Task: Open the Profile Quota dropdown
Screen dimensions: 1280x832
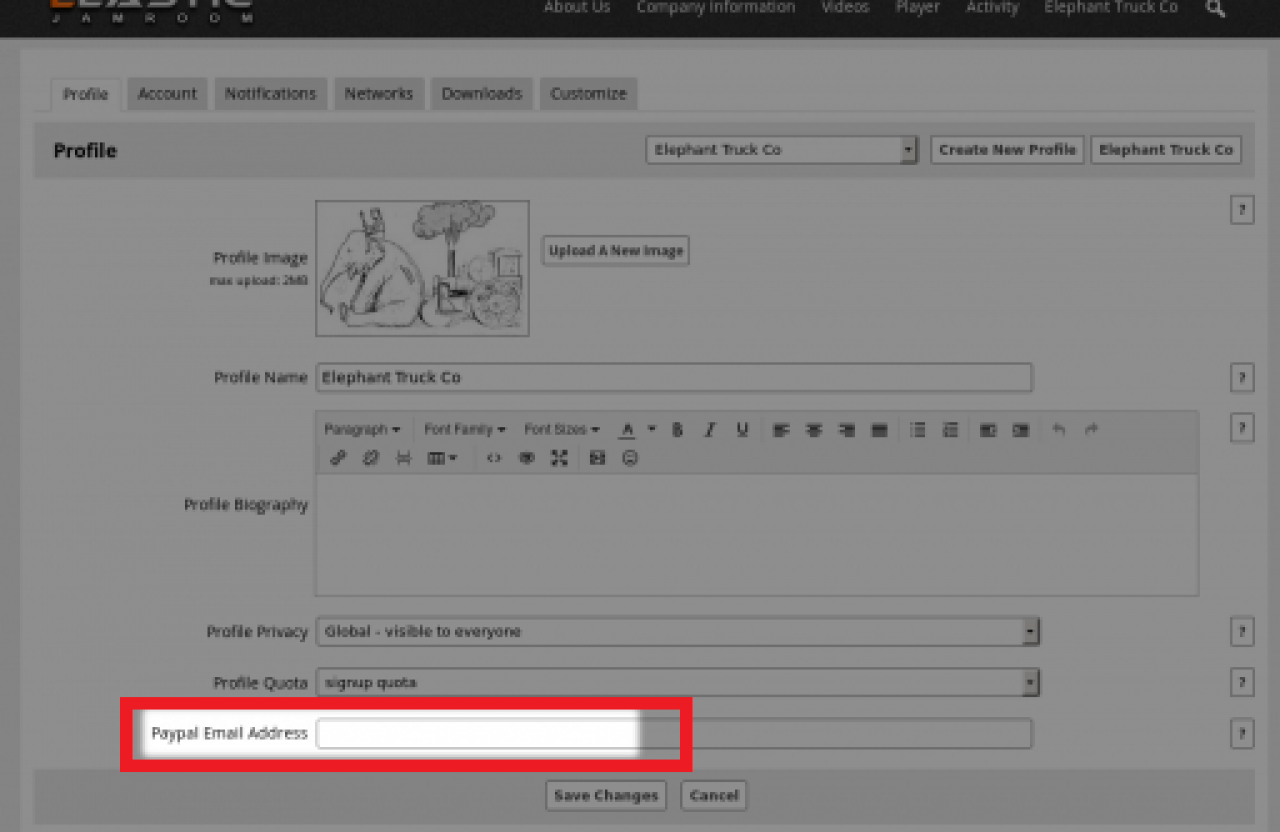Action: tap(677, 683)
